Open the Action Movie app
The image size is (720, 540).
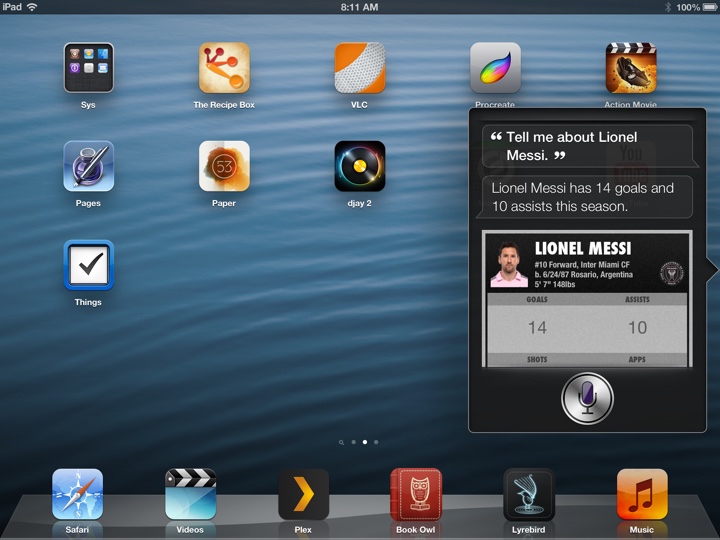(630, 68)
